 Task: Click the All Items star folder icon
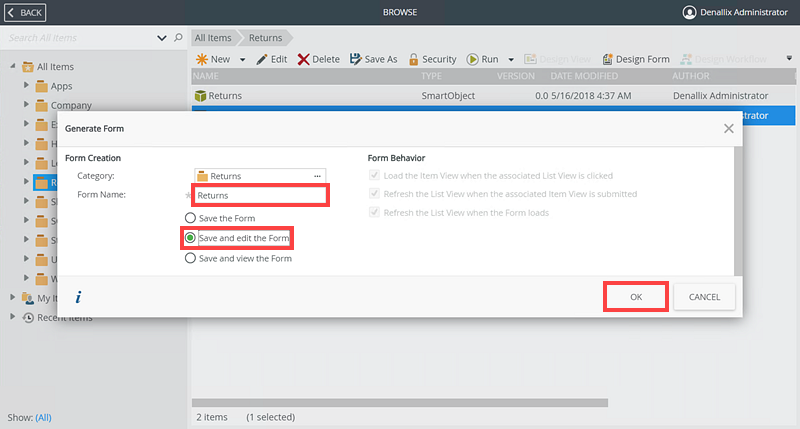28,67
